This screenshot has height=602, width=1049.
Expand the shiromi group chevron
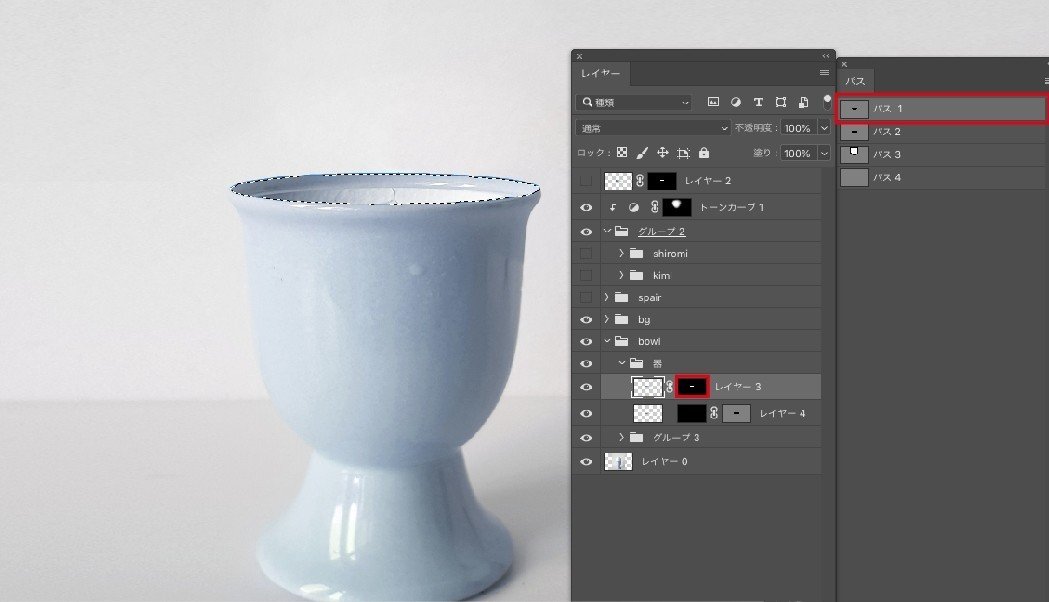(622, 254)
